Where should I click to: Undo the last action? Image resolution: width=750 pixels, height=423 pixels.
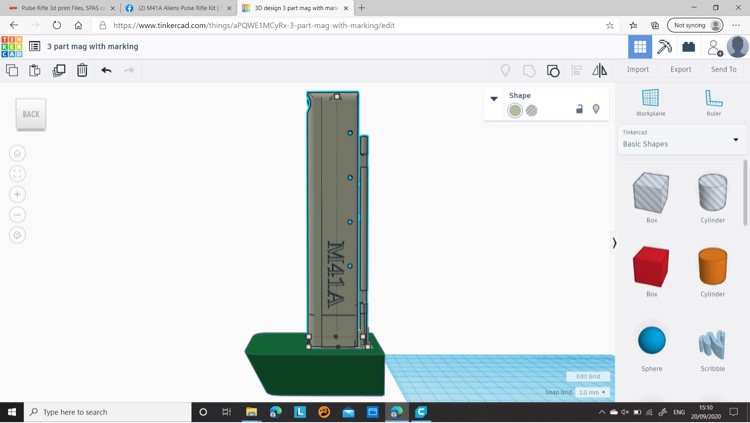pyautogui.click(x=106, y=70)
